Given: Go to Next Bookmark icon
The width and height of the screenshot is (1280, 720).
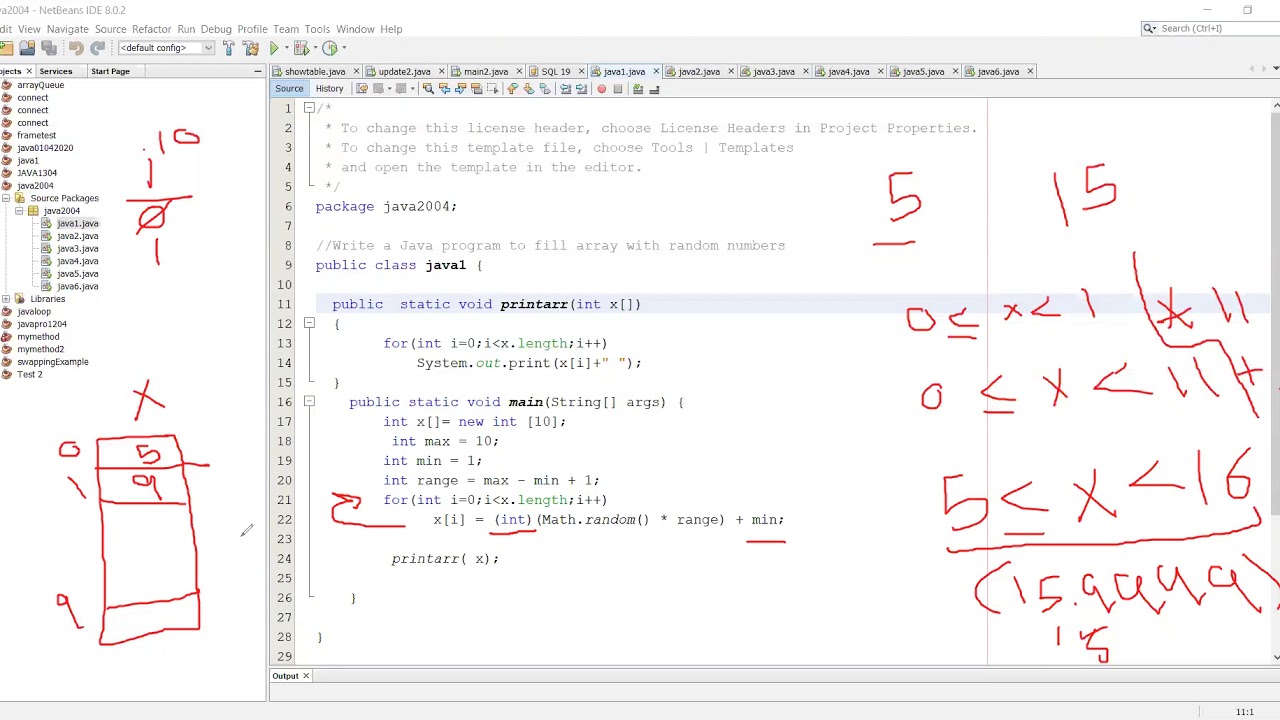Looking at the screenshot, I should (529, 89).
